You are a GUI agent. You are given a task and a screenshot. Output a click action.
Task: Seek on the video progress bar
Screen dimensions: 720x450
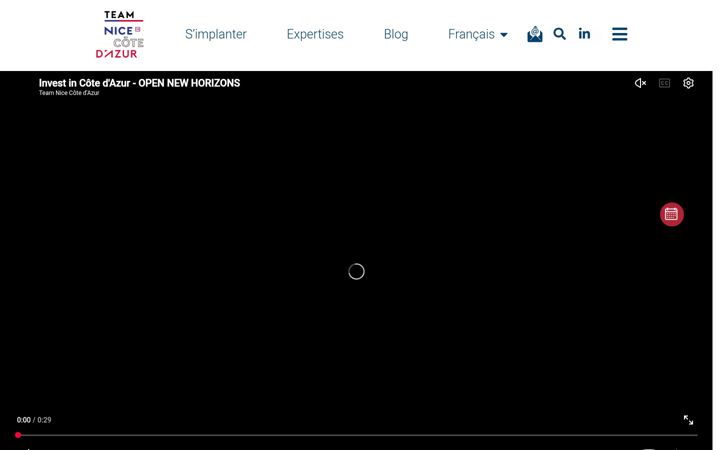point(357,435)
